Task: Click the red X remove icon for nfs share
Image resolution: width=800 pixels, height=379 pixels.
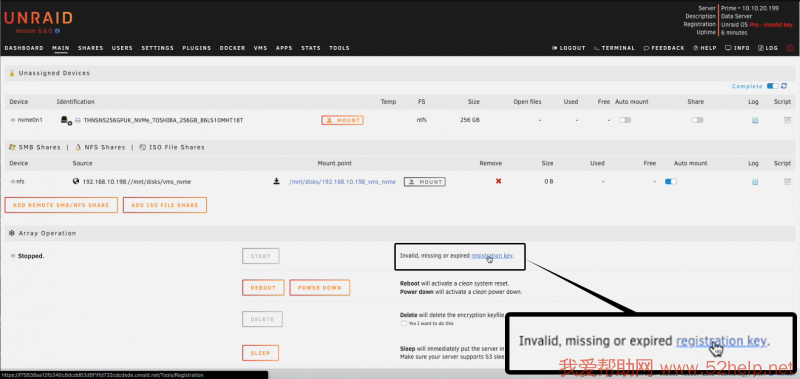Action: coord(498,181)
